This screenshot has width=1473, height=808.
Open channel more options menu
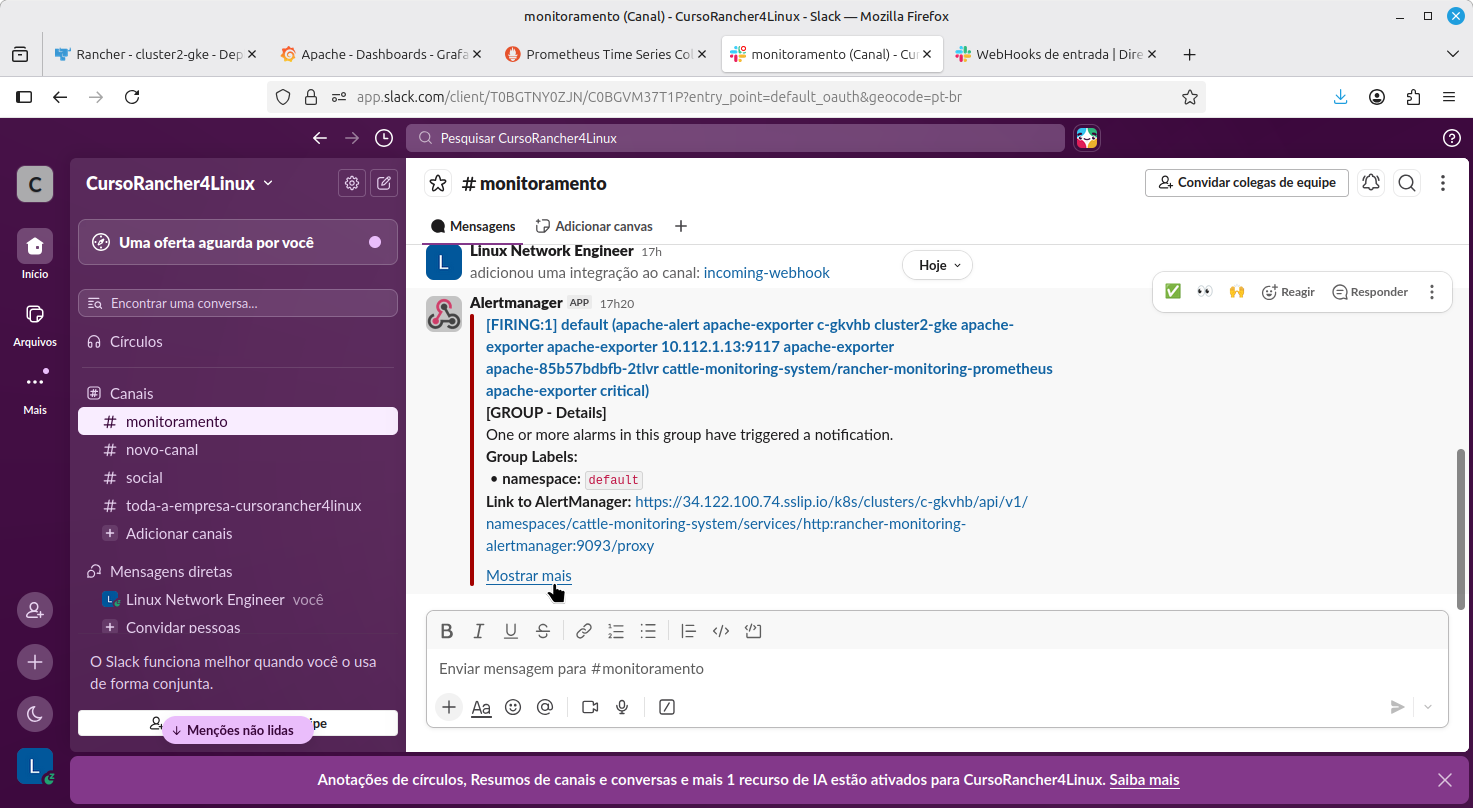click(x=1443, y=183)
